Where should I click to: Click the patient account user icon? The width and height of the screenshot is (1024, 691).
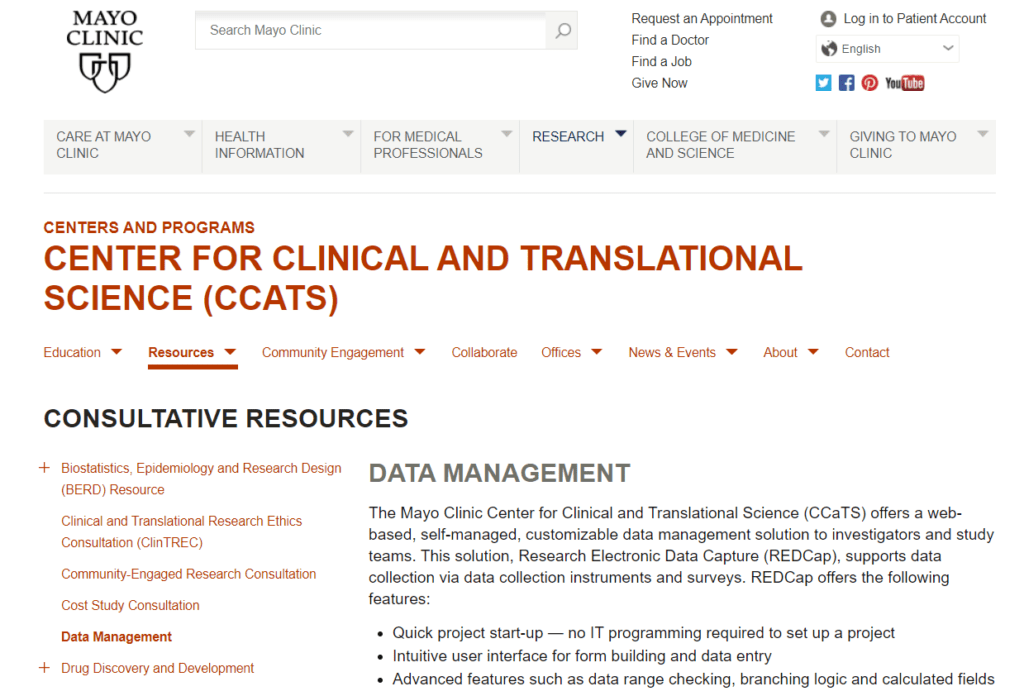(x=828, y=19)
